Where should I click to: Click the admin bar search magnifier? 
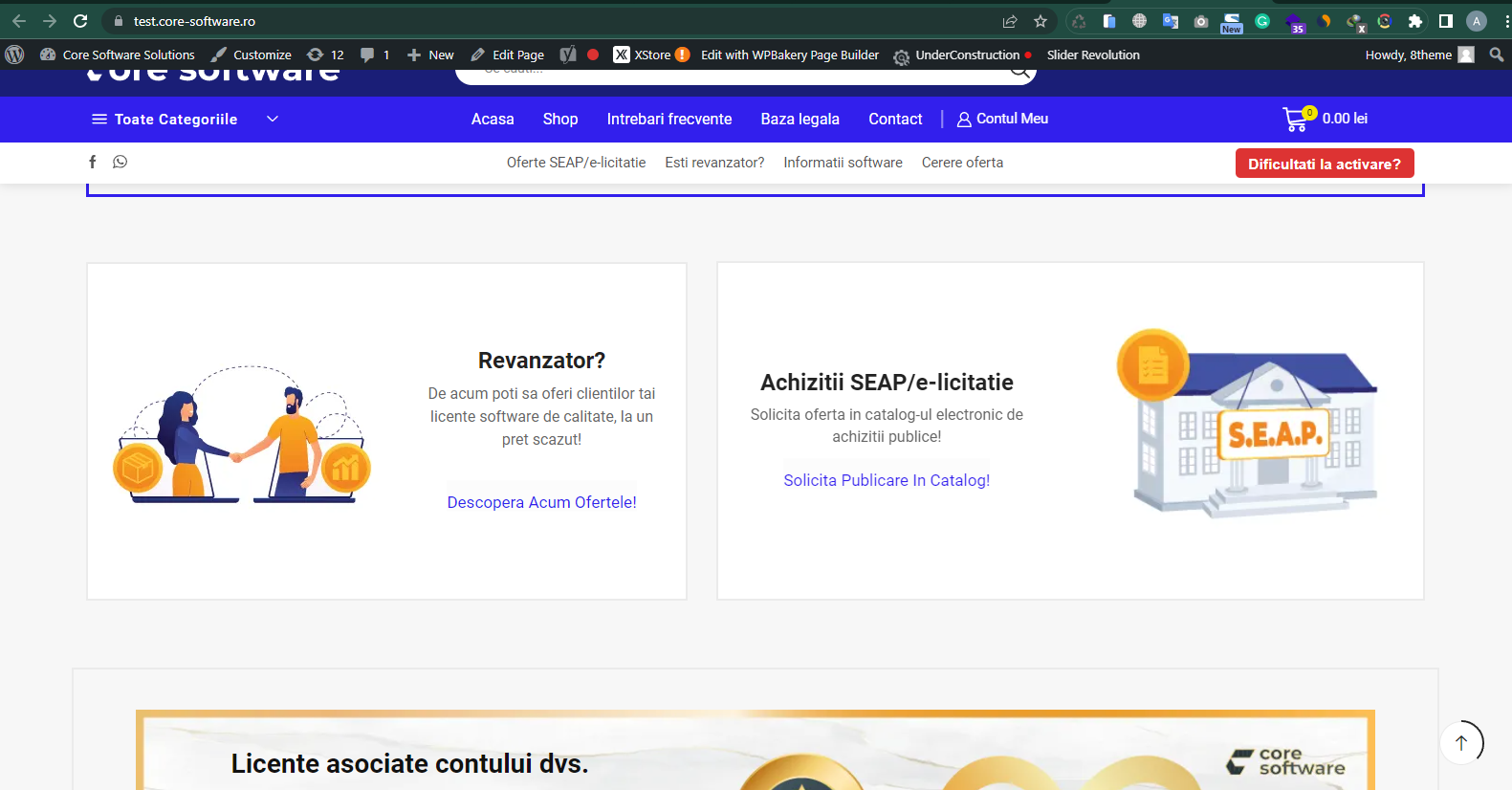tap(1497, 55)
